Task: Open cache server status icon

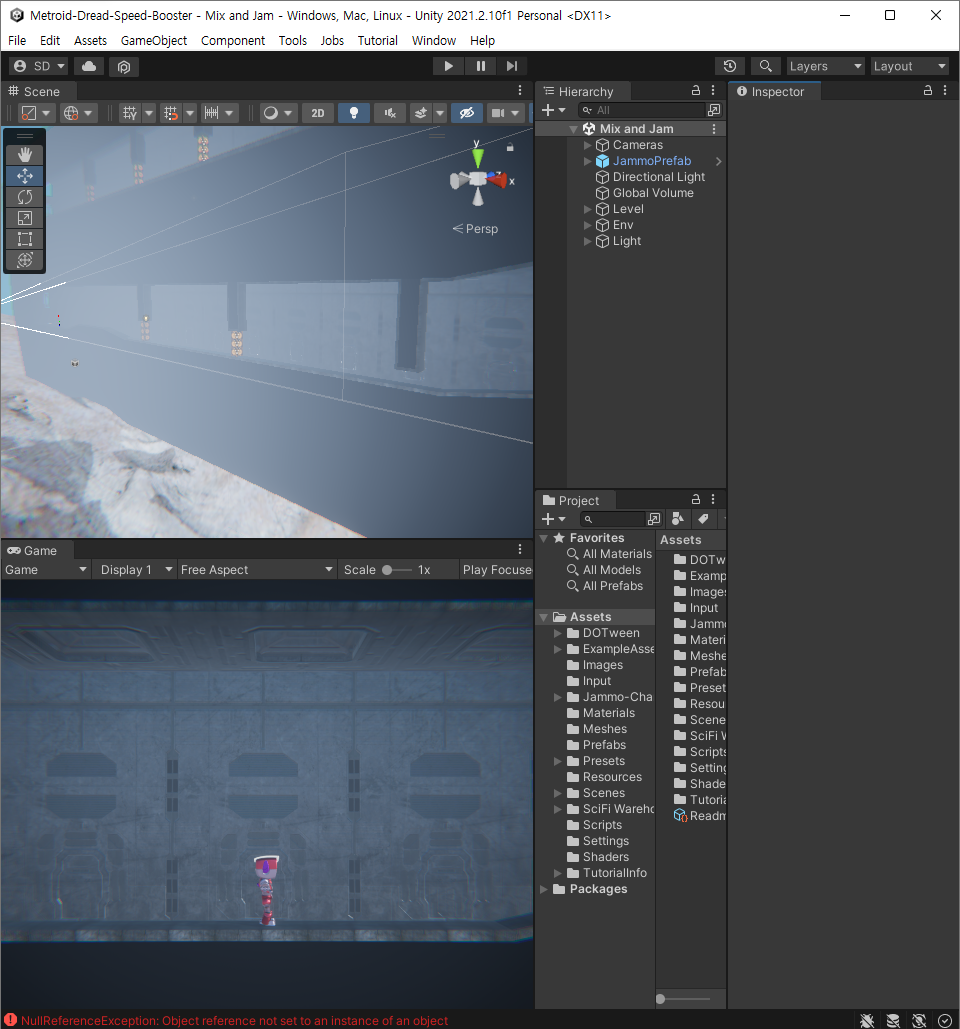Action: 893,1020
